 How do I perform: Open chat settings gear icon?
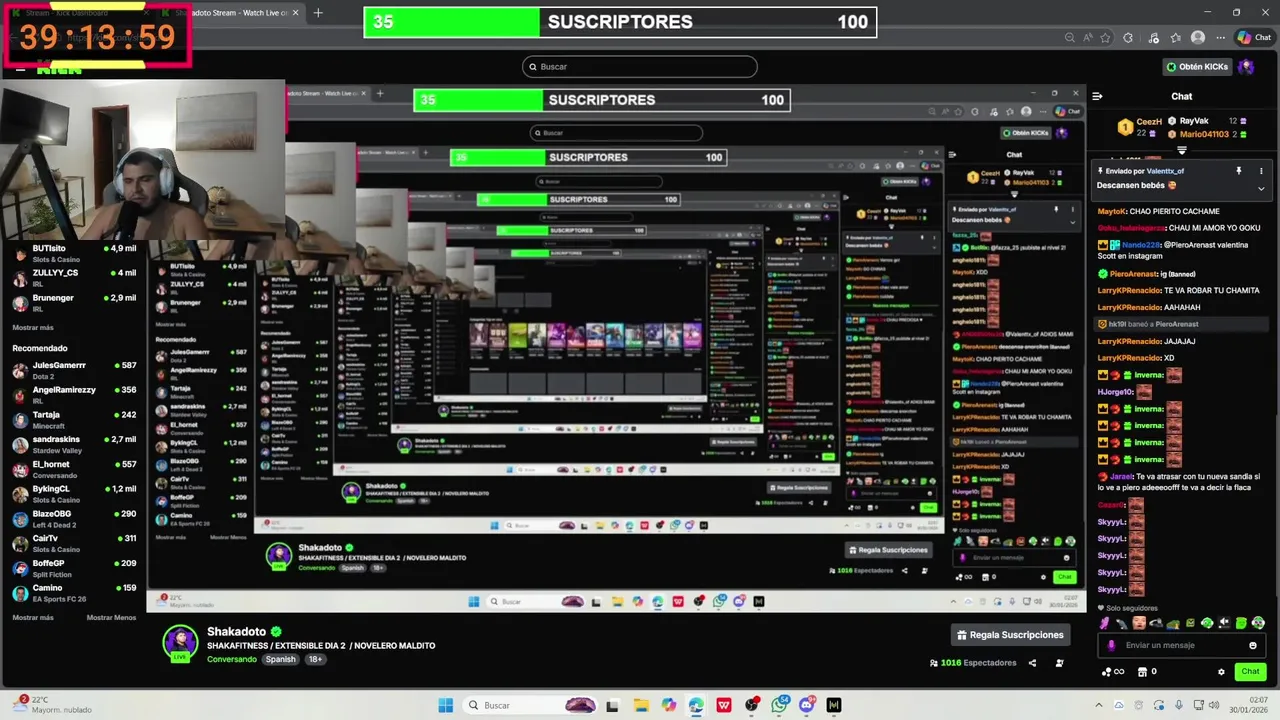pyautogui.click(x=1221, y=672)
